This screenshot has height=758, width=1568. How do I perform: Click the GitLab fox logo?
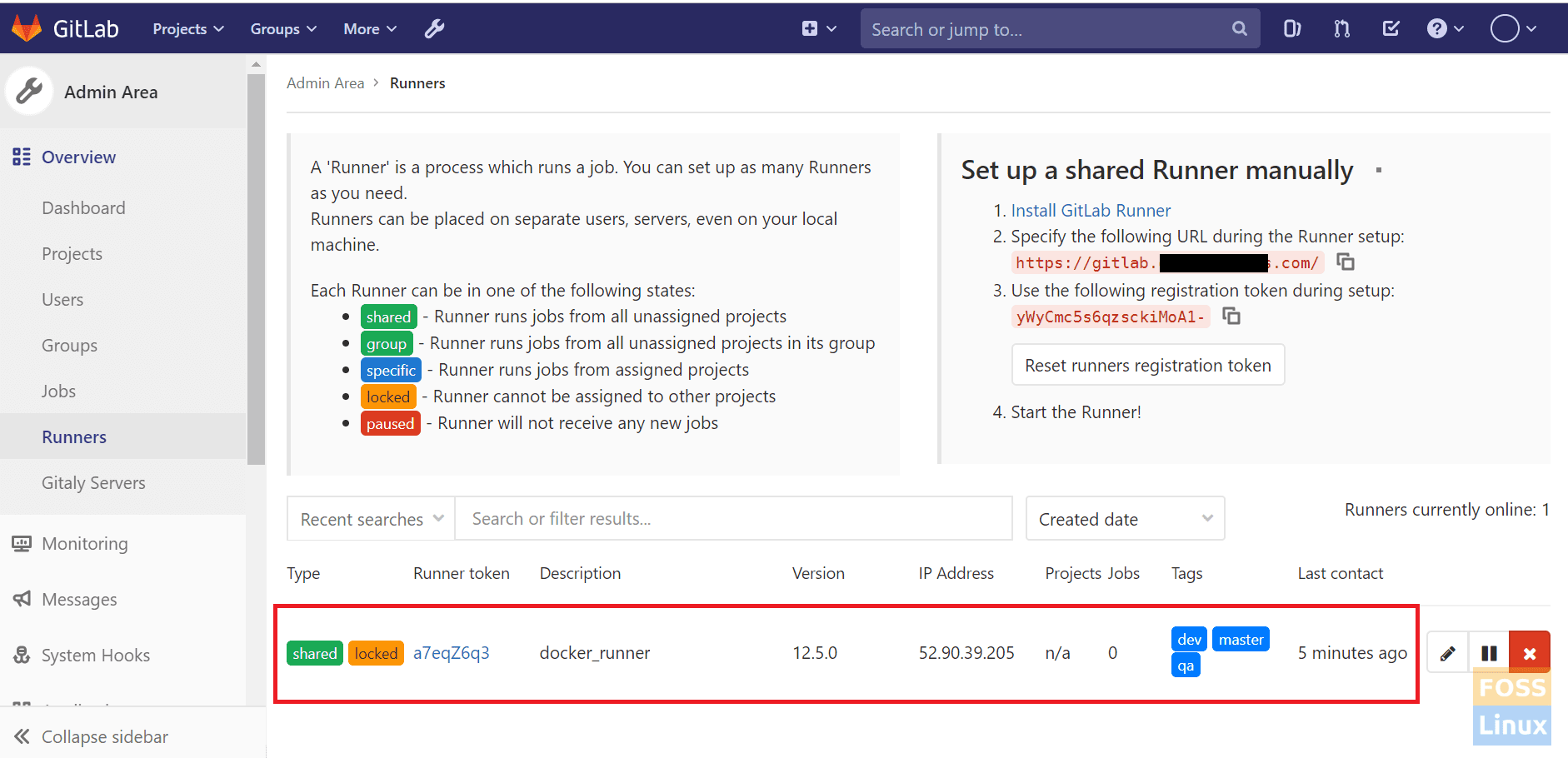click(27, 28)
